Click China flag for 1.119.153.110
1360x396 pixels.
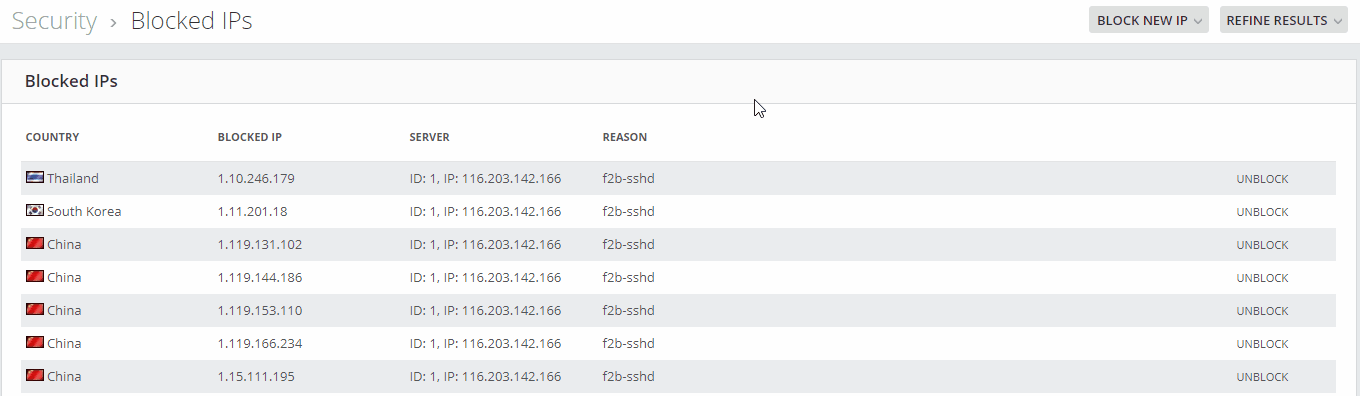click(35, 310)
